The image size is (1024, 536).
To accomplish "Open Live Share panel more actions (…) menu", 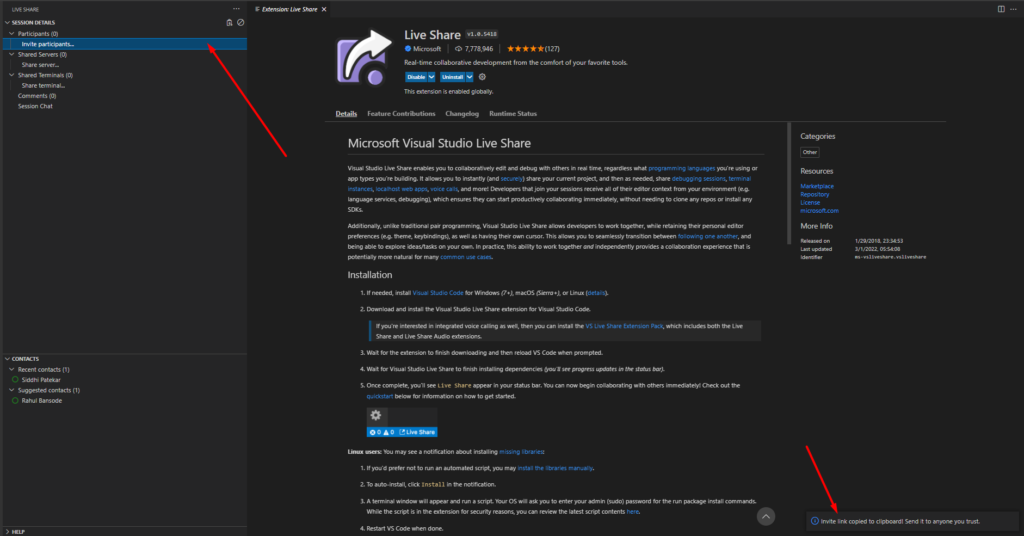I will point(236,9).
